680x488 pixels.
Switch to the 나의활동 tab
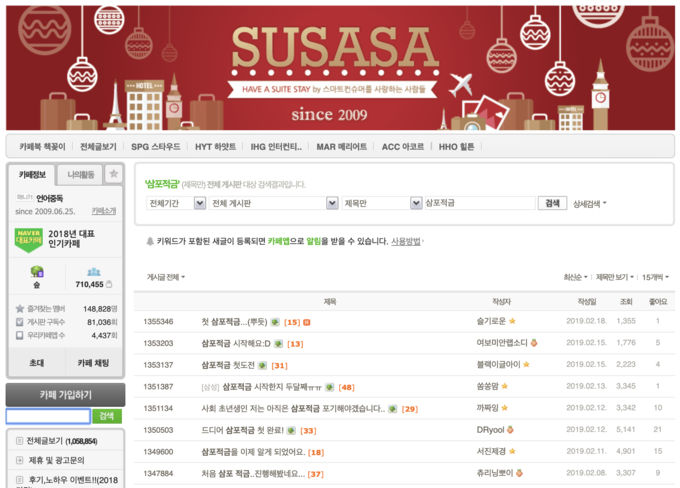click(80, 174)
